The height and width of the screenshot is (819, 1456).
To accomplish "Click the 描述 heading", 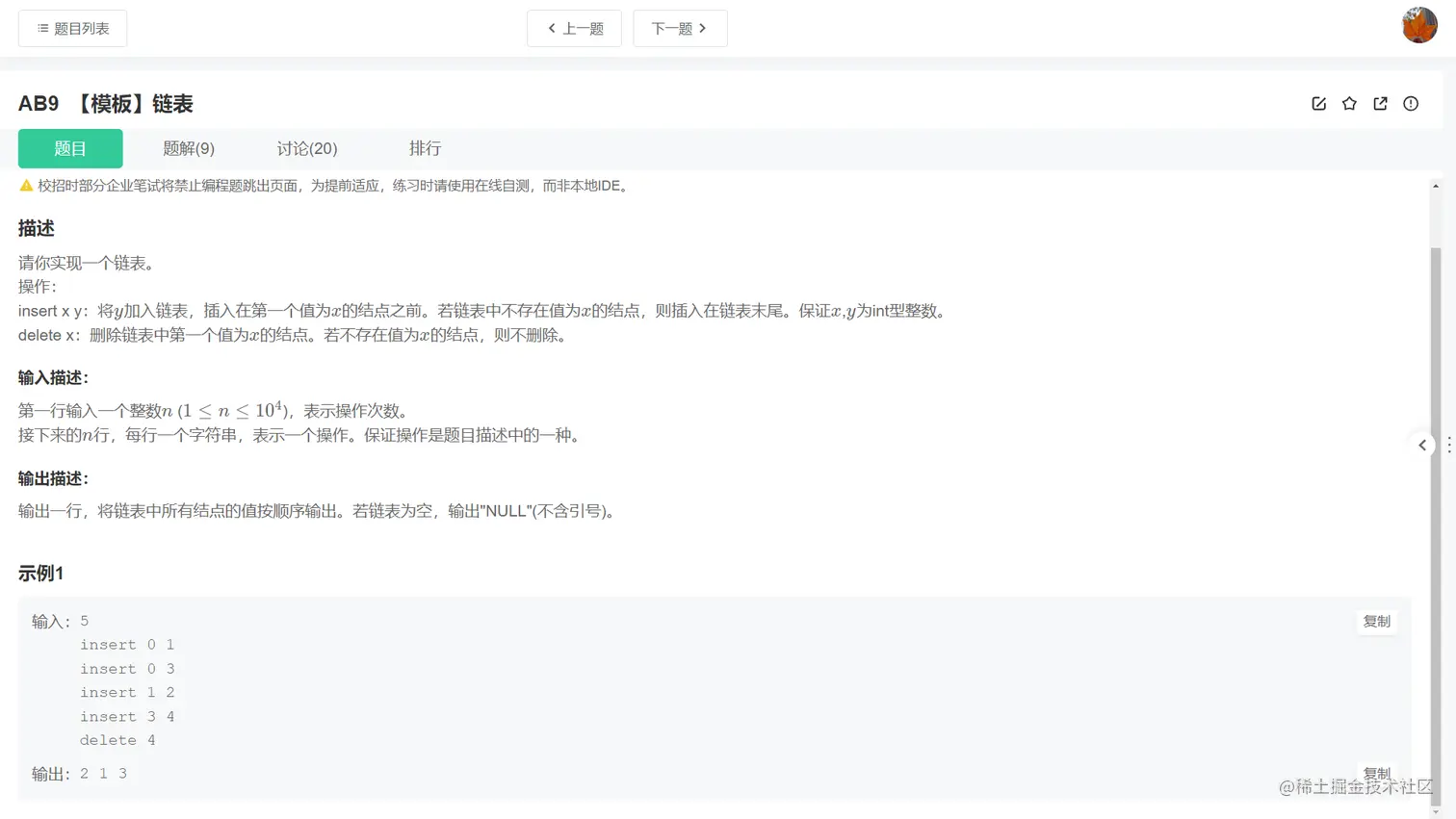I will [37, 229].
